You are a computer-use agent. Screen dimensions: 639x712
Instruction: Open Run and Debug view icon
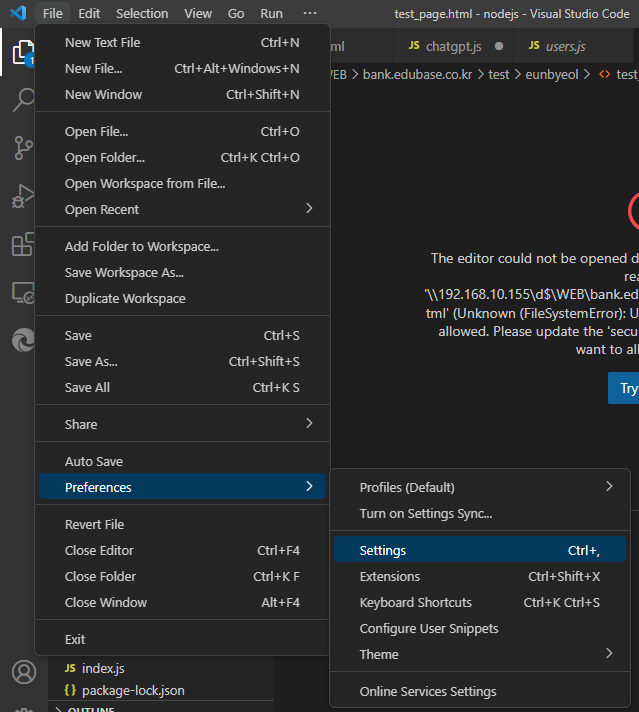click(x=23, y=197)
